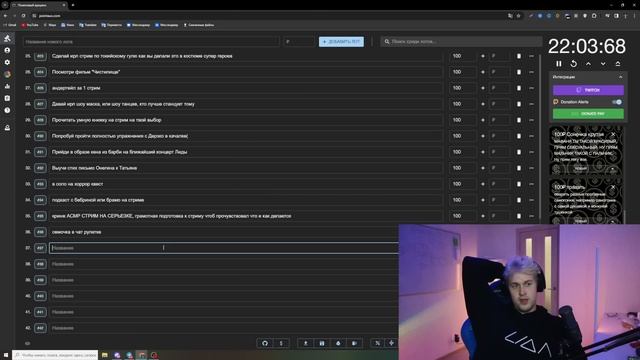Open the auction hammer page in sidebar
Image resolution: width=640 pixels, height=360 pixels.
(x=7, y=38)
